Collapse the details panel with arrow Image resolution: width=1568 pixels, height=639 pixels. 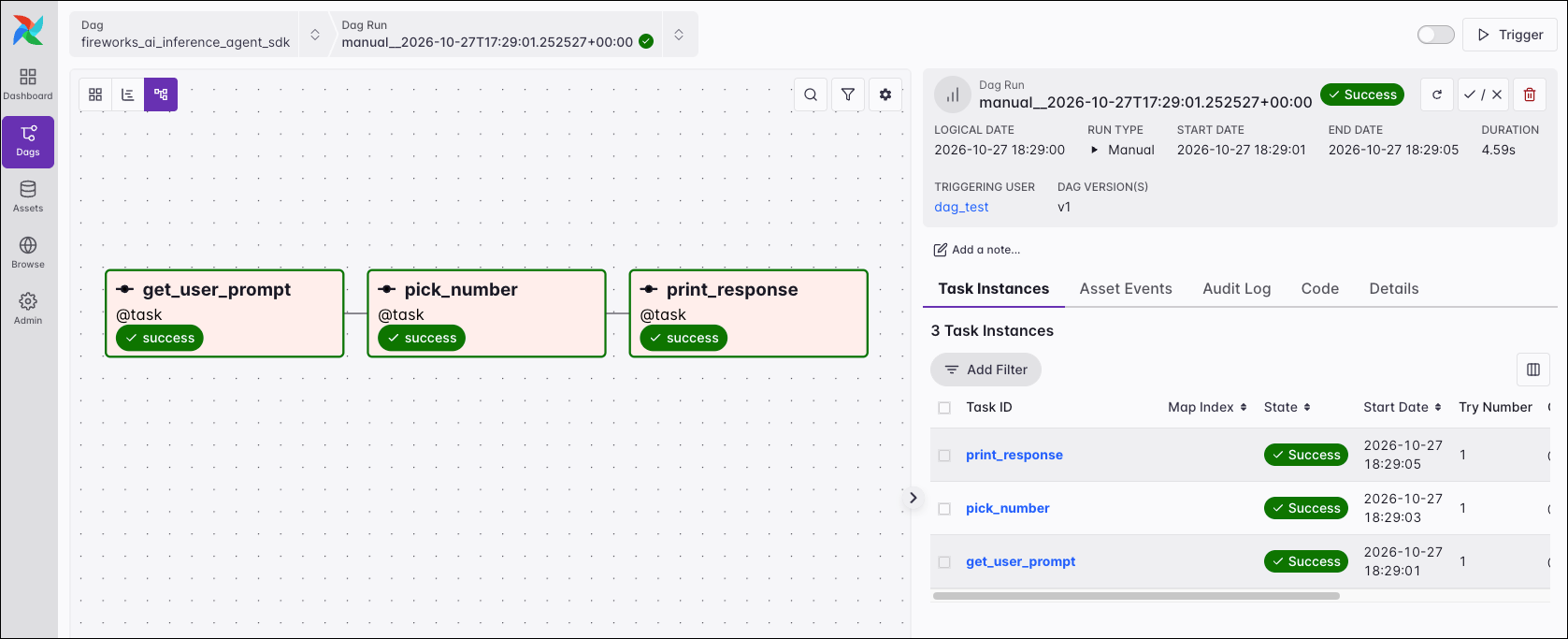coord(913,498)
